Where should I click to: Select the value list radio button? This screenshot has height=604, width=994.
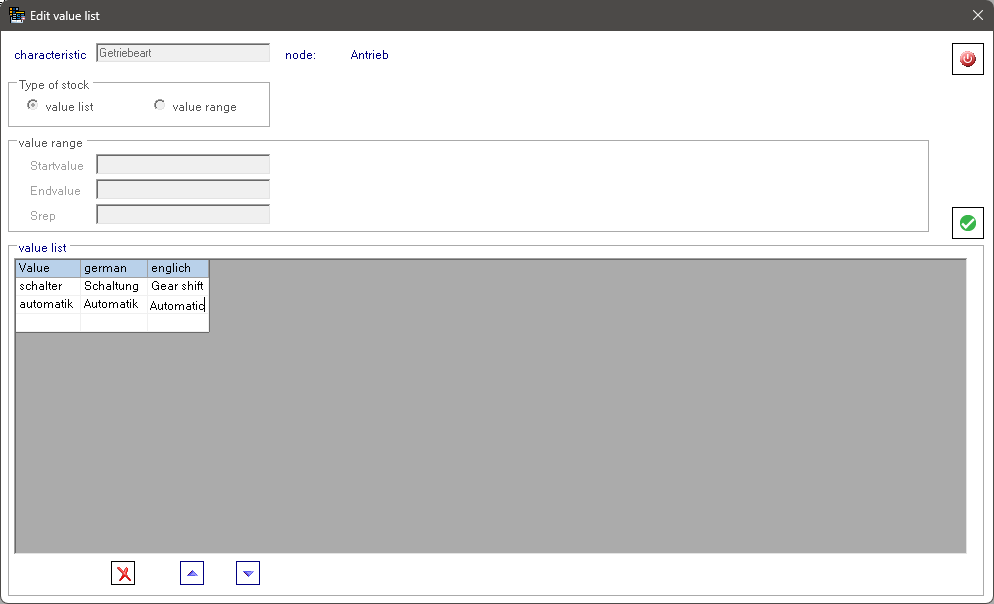click(x=33, y=106)
